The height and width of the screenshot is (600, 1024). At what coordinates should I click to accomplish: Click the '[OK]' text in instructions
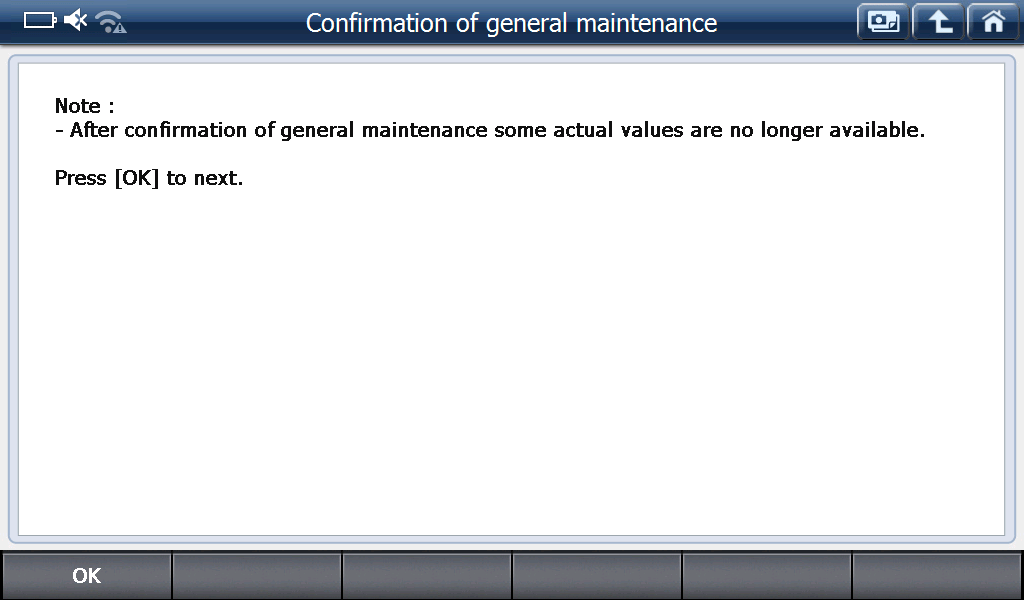pos(137,179)
